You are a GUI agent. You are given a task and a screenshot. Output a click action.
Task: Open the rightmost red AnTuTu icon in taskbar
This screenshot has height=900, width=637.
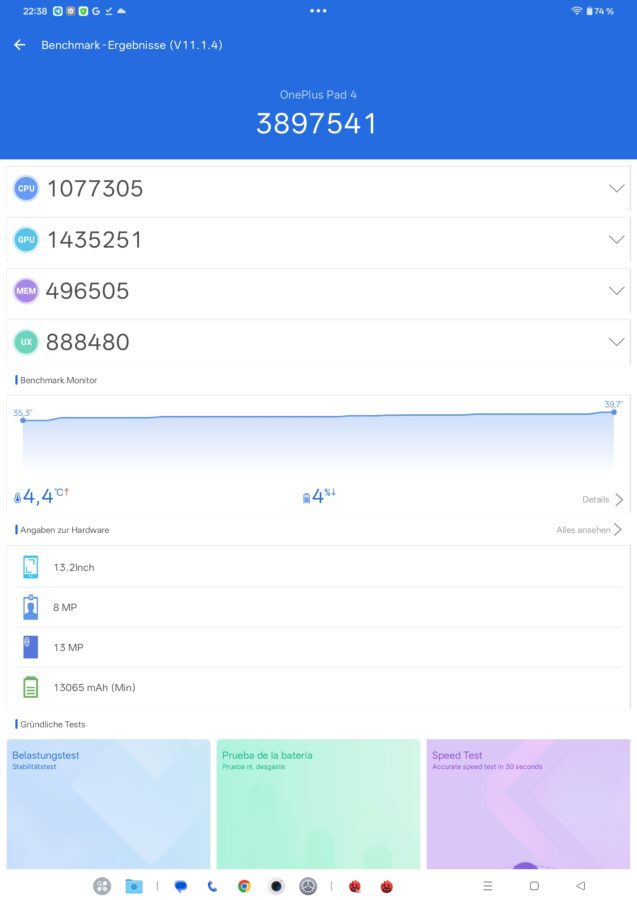(387, 886)
